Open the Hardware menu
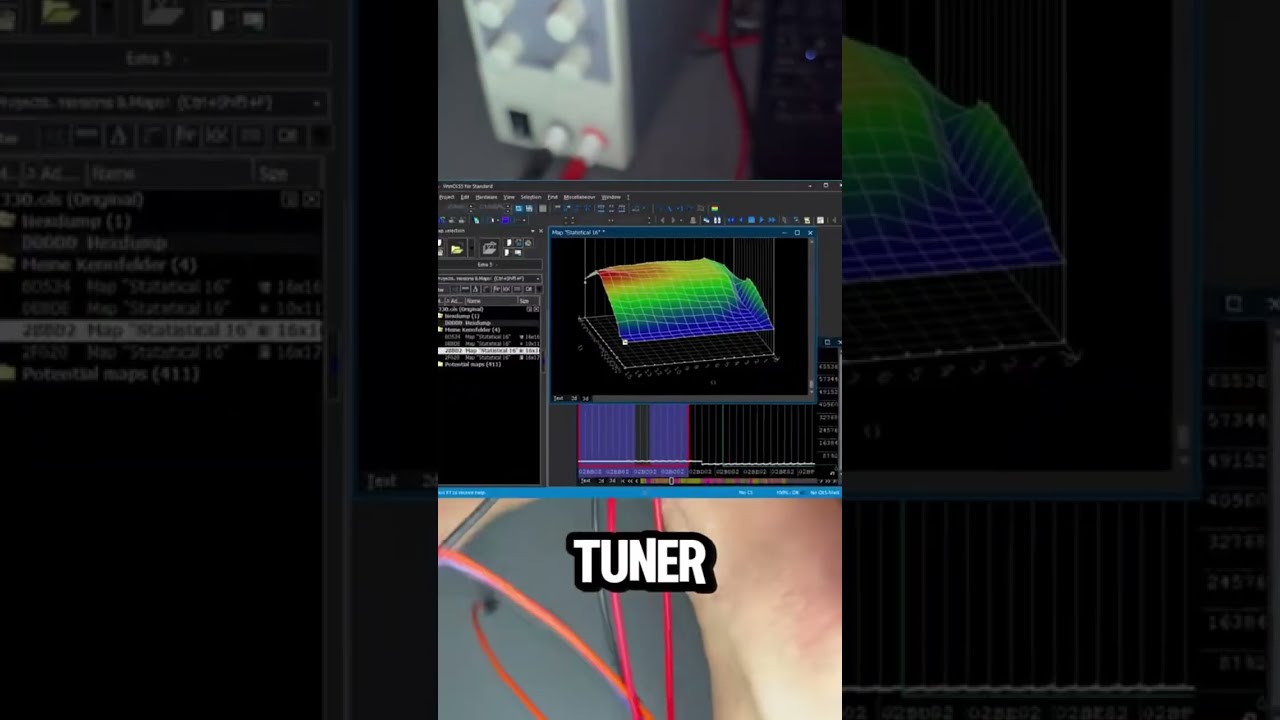The height and width of the screenshot is (720, 1280). click(486, 197)
